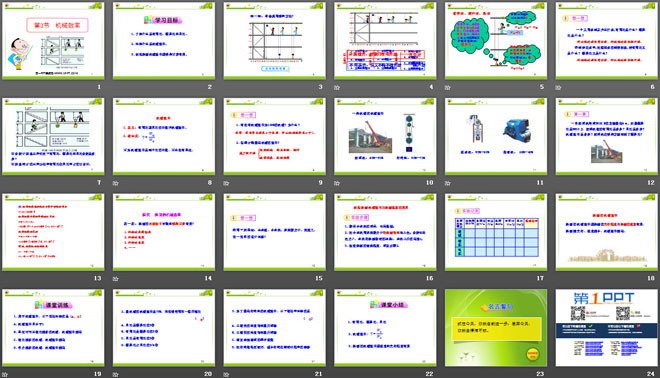
Task: Click animation star icon under slide 14
Action: [x=115, y=279]
